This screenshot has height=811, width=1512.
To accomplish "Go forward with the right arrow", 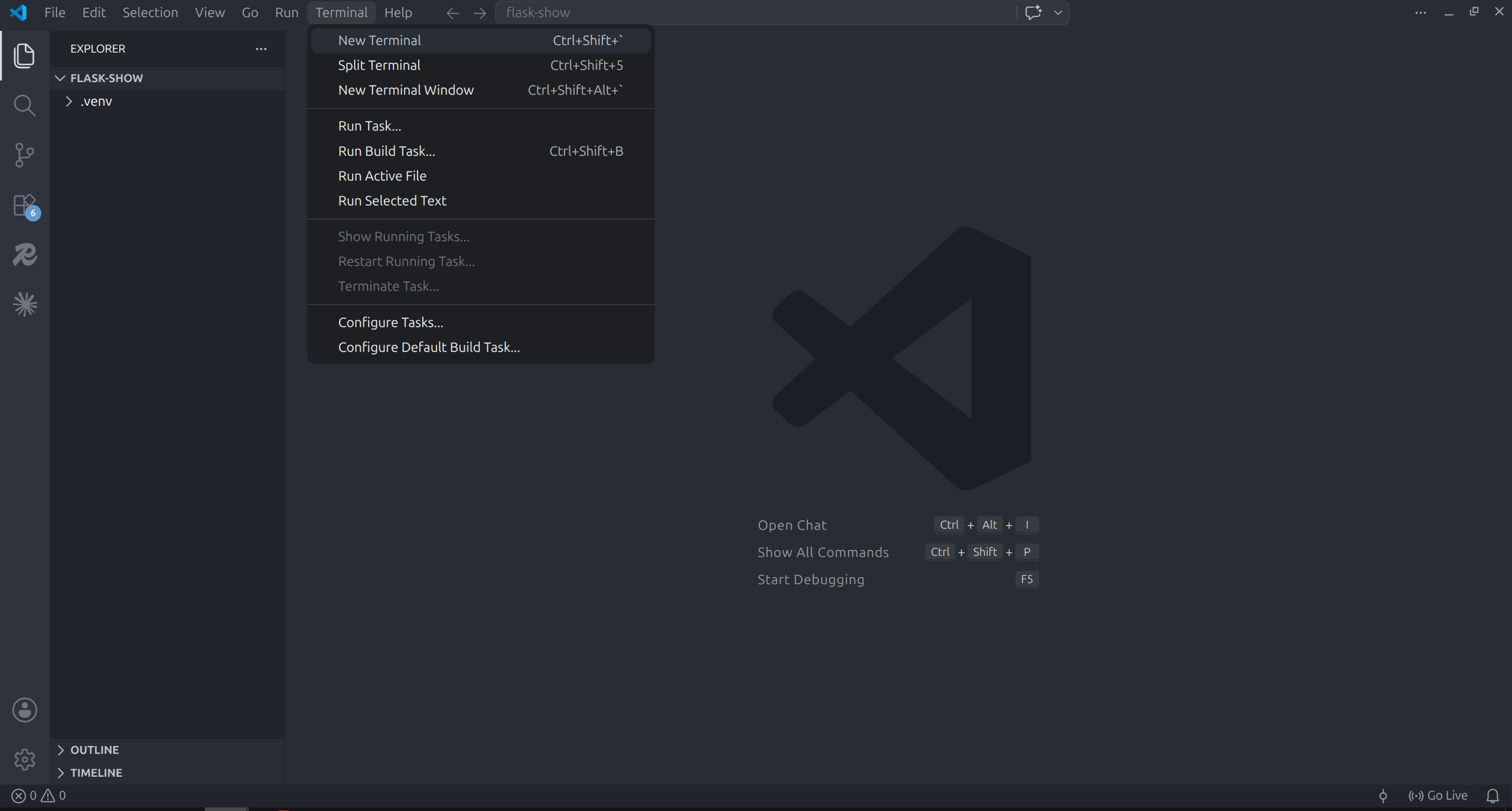I will 480,13.
